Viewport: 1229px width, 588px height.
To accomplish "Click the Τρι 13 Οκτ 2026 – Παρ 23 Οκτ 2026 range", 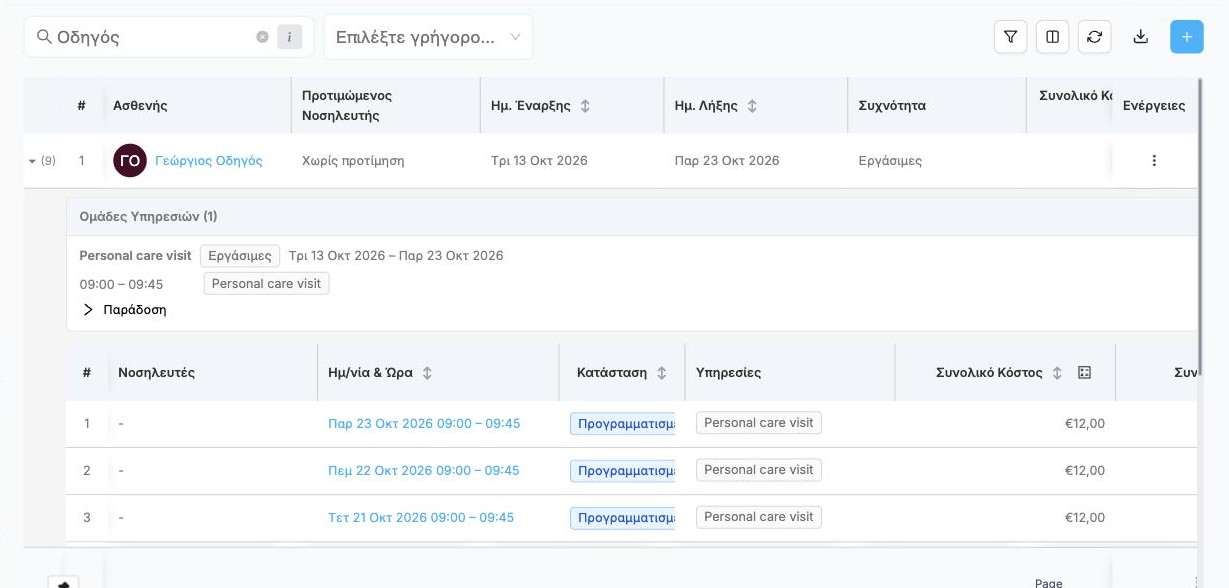I will pyautogui.click(x=396, y=256).
